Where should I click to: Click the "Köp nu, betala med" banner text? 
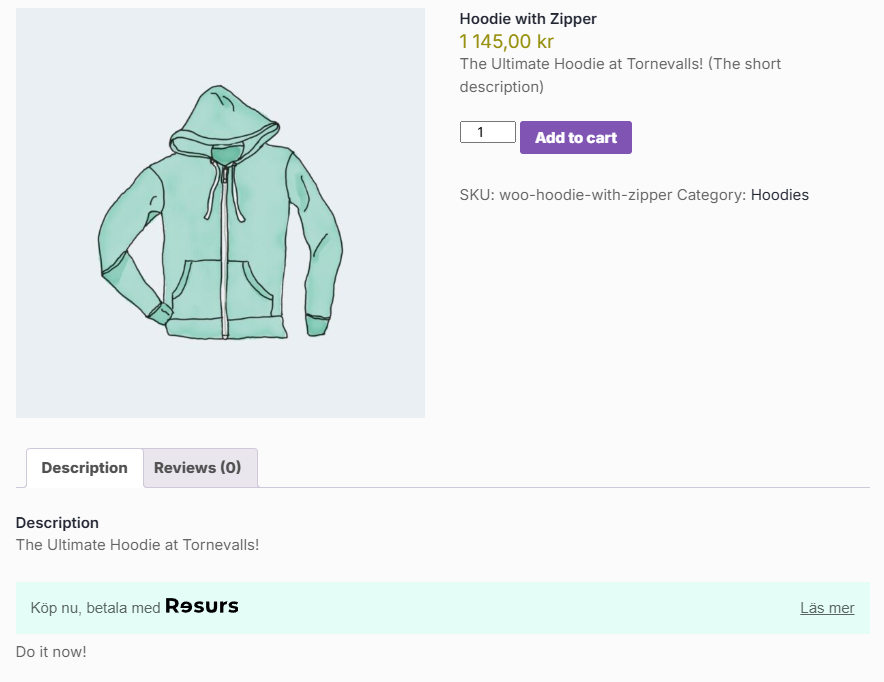[97, 606]
